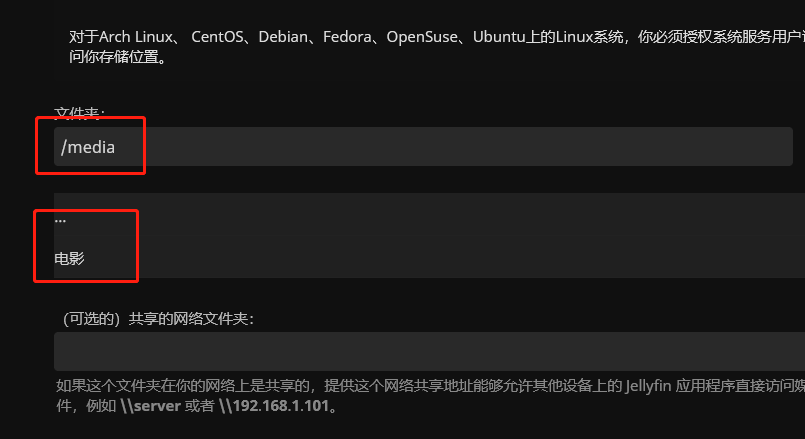Click the 文件夹 label above path field

point(79,114)
